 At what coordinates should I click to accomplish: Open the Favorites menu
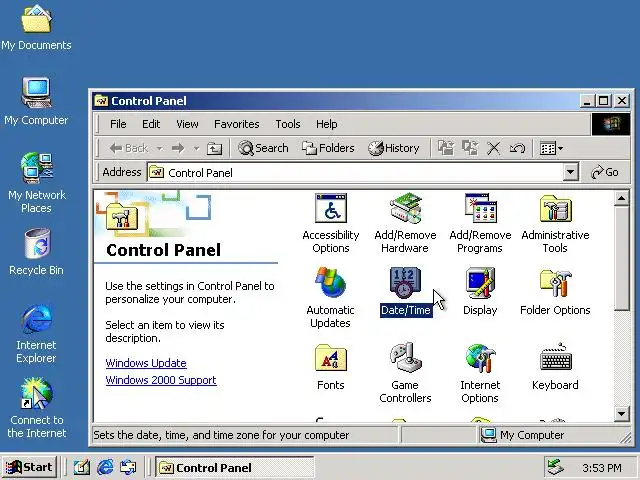(x=237, y=124)
